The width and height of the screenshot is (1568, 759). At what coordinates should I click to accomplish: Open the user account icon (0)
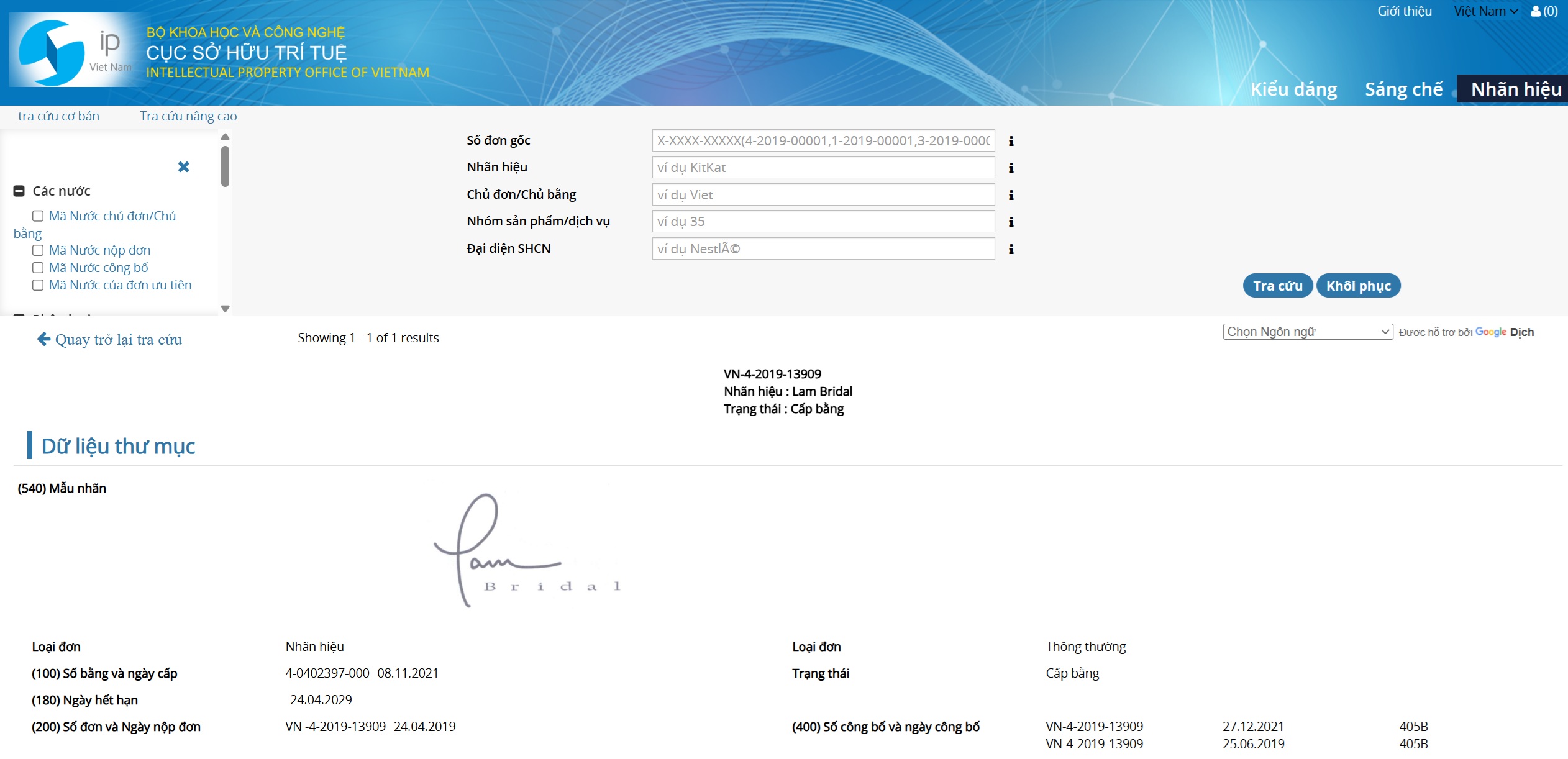[1544, 11]
